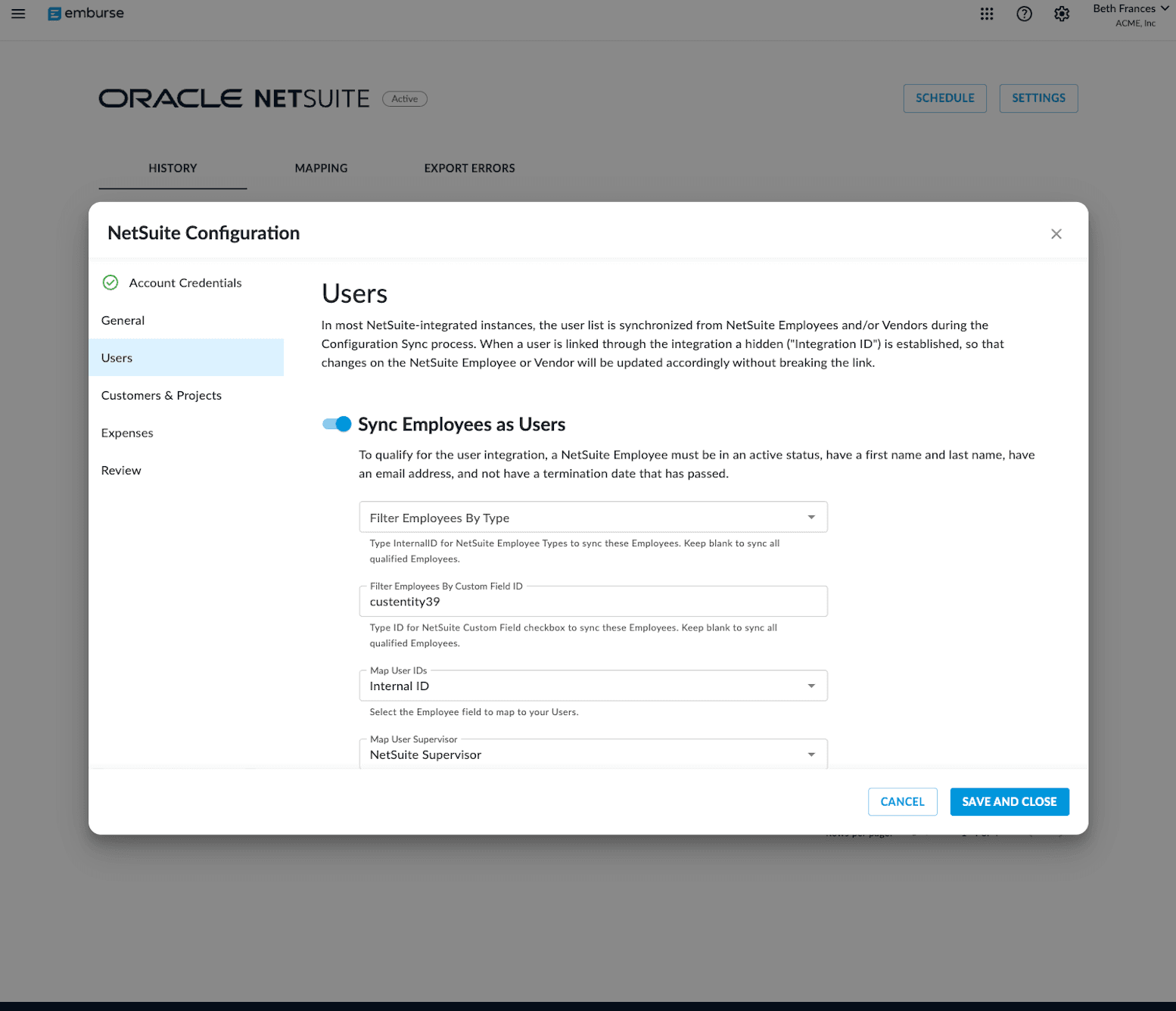Disable Sync Employees as Users toggle
This screenshot has height=1011, width=1176.
(337, 424)
